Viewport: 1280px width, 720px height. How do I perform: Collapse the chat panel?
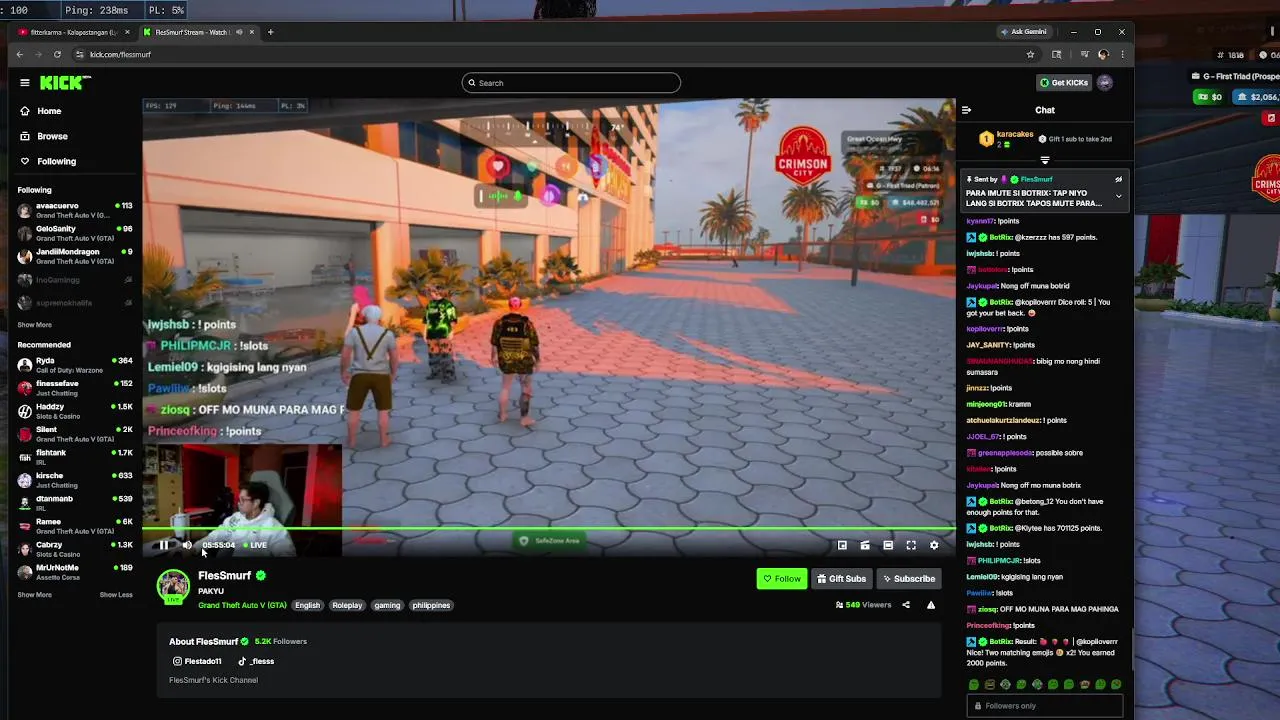[x=966, y=110]
